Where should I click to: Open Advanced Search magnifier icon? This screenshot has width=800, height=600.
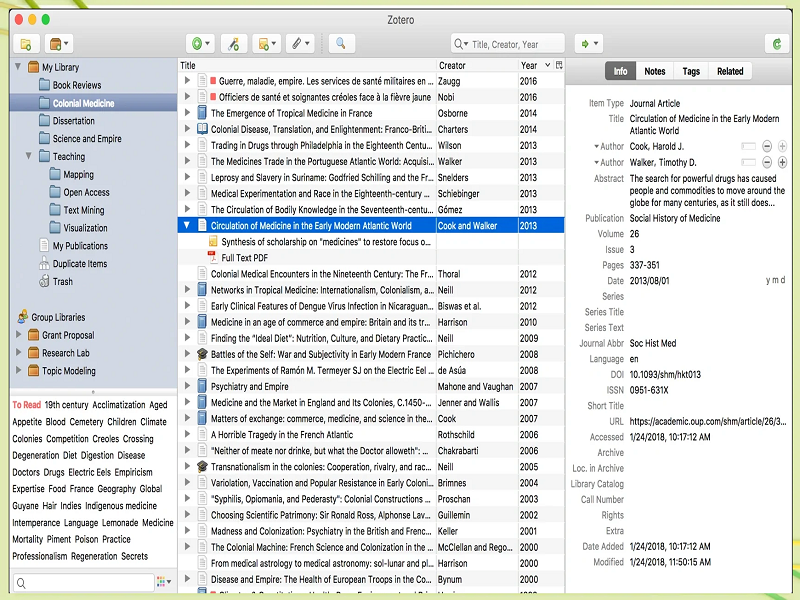tap(341, 44)
